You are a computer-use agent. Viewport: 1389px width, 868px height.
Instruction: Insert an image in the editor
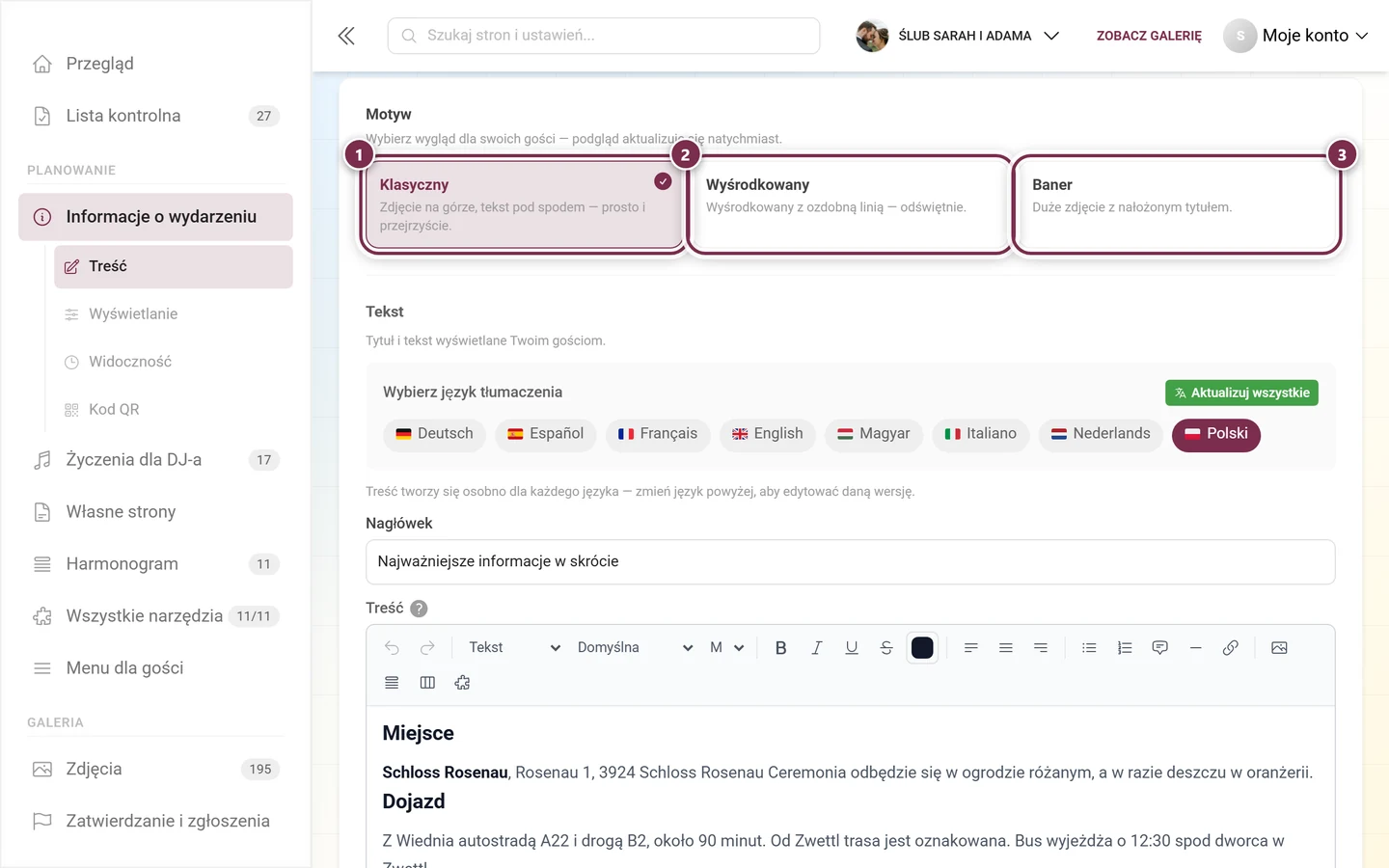(x=1279, y=648)
